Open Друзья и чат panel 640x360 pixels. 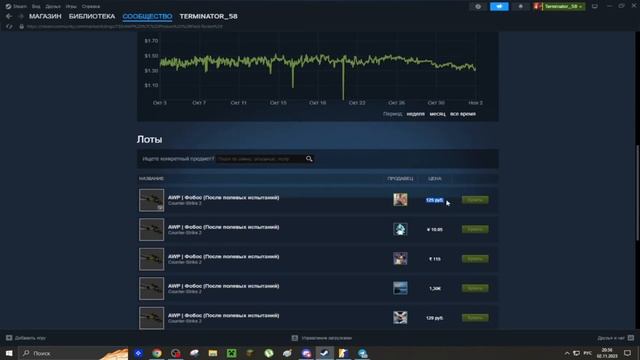615,338
